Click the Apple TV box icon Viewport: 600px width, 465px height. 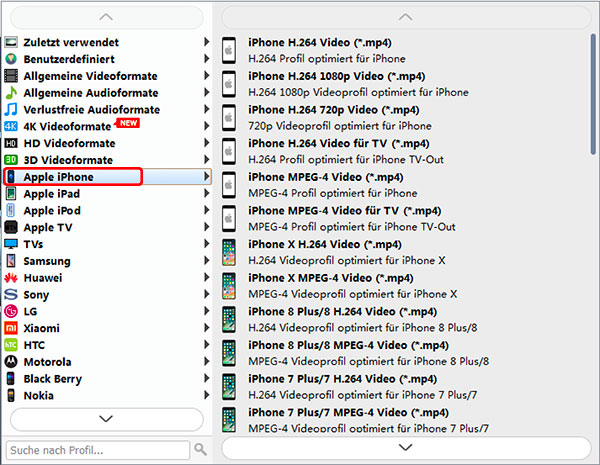[11, 227]
